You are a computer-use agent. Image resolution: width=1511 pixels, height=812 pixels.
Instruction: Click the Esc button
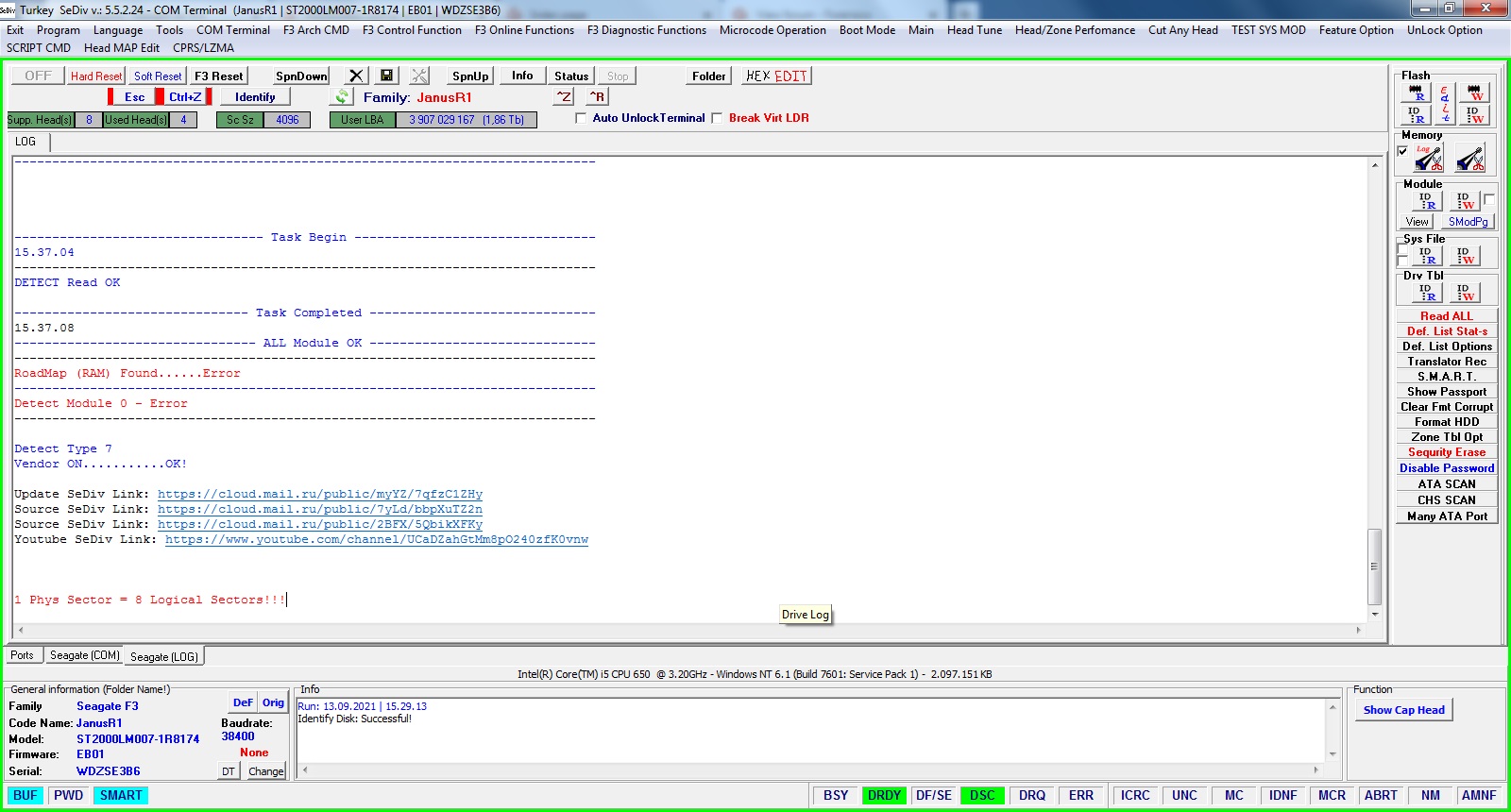pos(134,96)
